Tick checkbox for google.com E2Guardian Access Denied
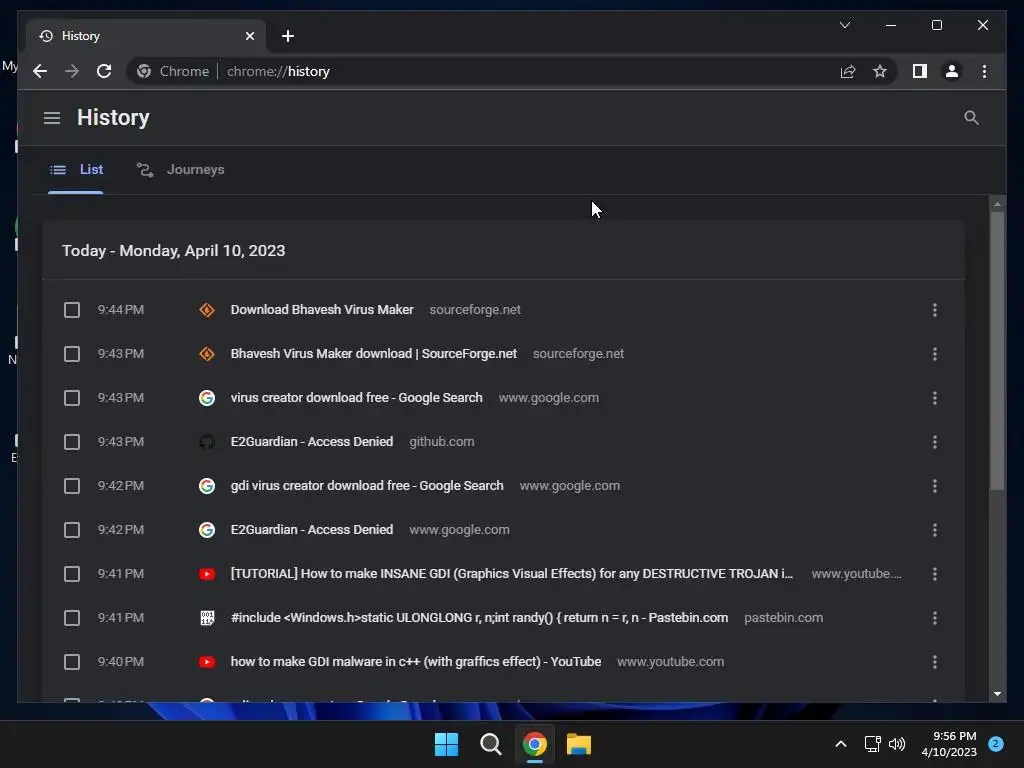The image size is (1024, 768). point(72,530)
